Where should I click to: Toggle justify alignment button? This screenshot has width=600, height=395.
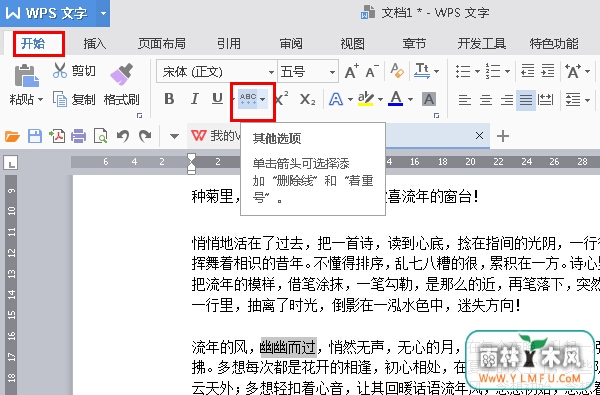(526, 100)
